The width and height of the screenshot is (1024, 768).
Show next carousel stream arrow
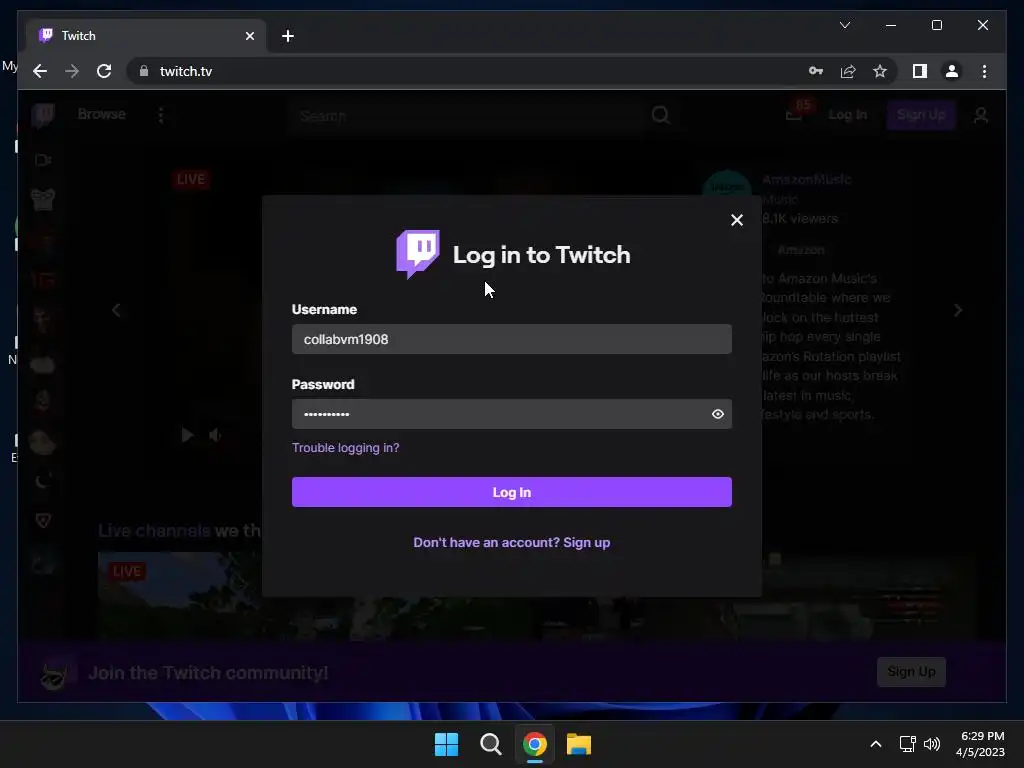tap(957, 310)
